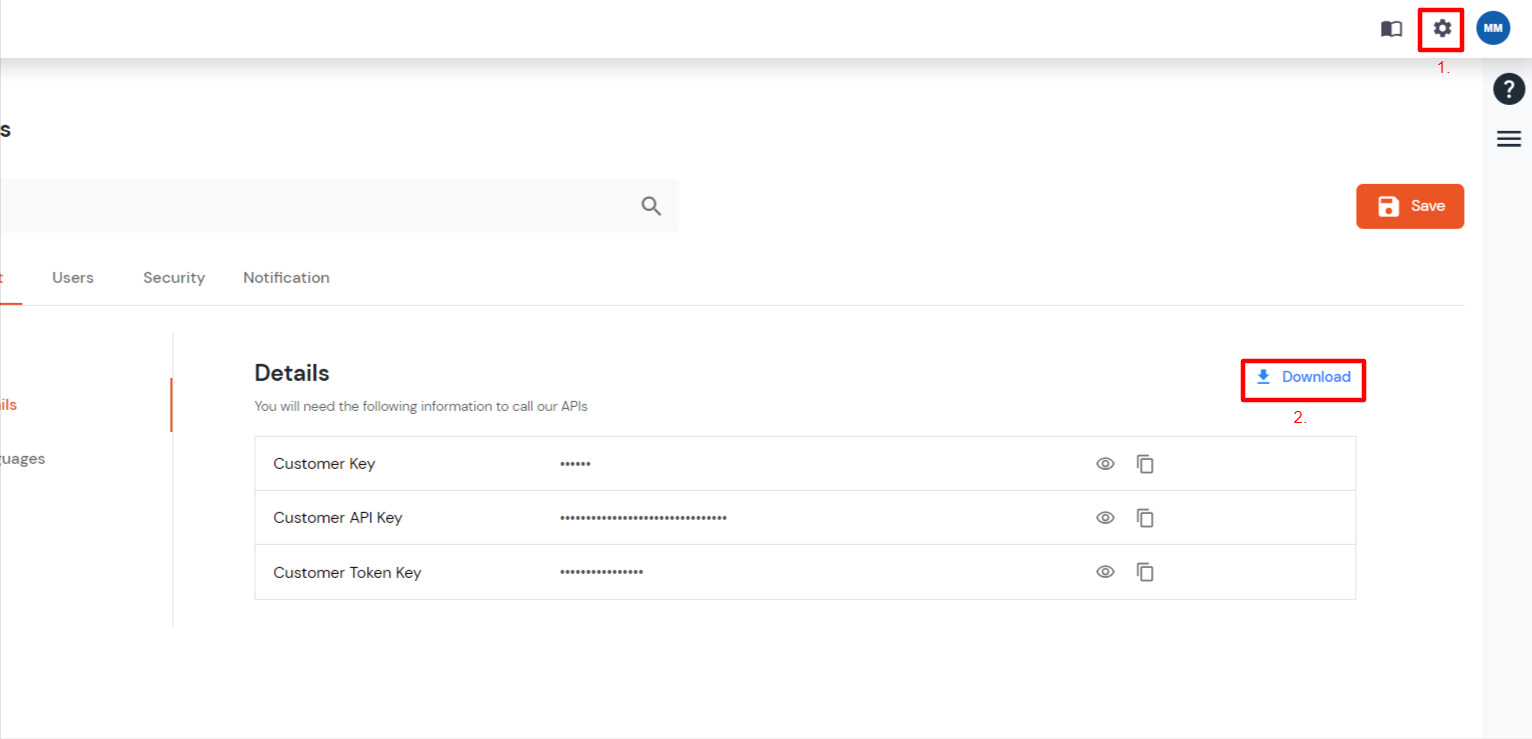The image size is (1532, 739).
Task: Copy the Customer API Key value
Action: [1145, 518]
